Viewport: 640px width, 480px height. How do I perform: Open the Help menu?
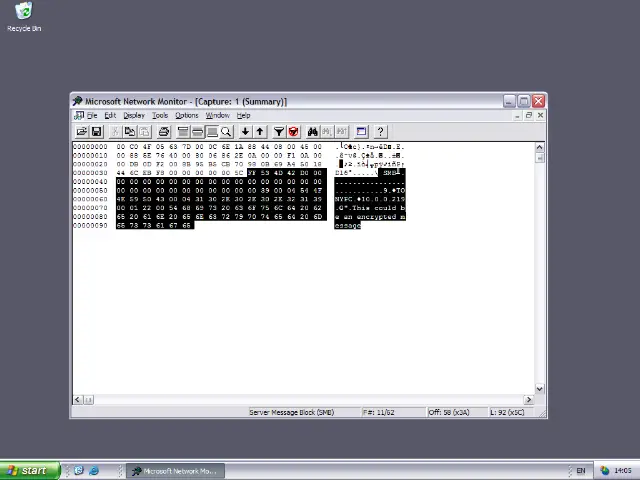(x=243, y=116)
